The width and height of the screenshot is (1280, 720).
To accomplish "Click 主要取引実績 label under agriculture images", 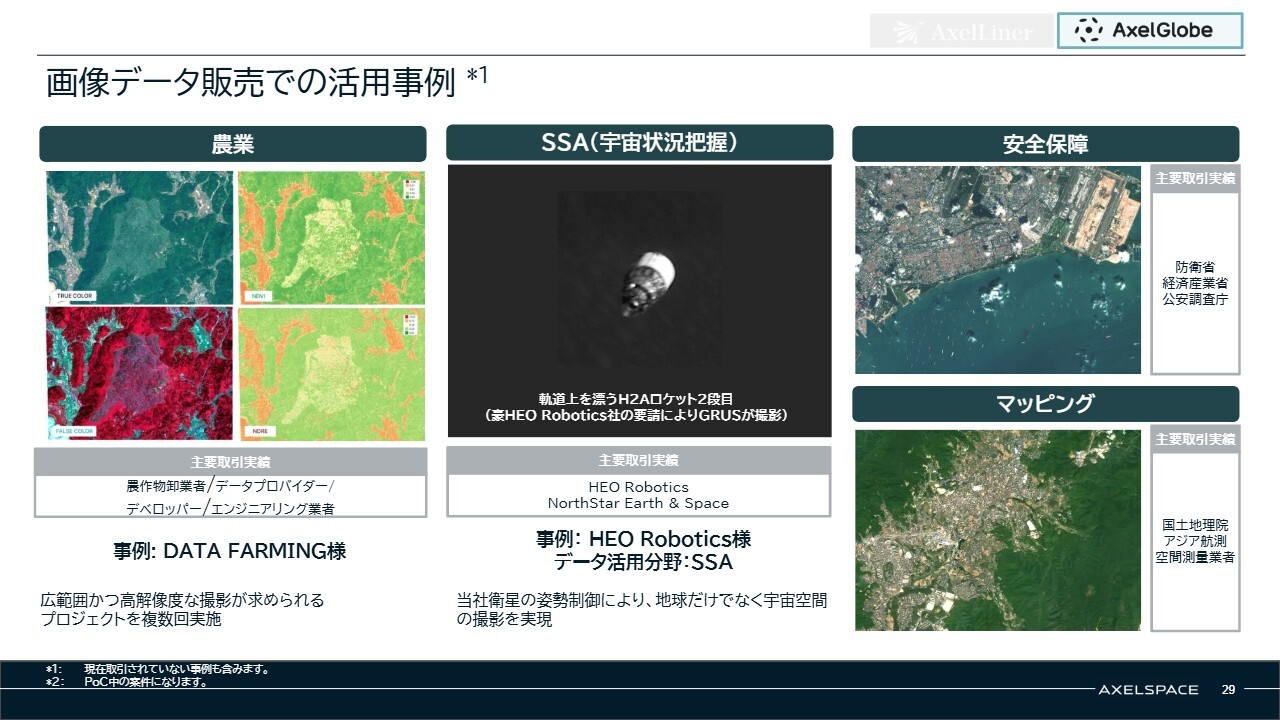I will point(230,462).
